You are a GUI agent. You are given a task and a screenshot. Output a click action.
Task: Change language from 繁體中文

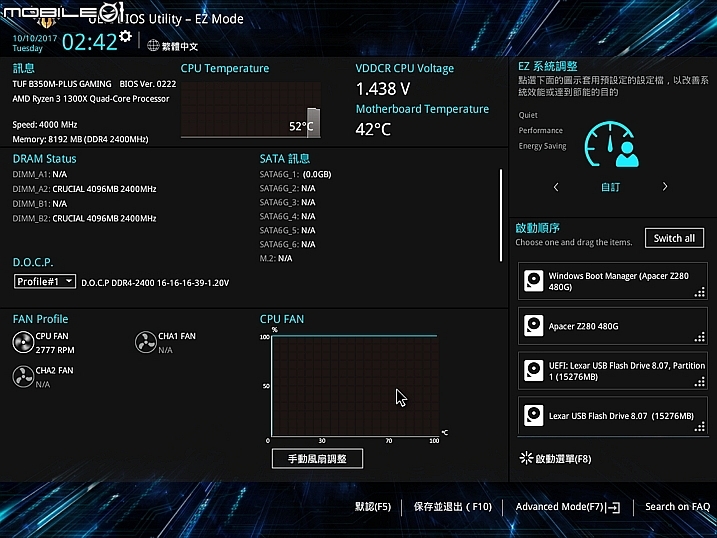pos(180,46)
